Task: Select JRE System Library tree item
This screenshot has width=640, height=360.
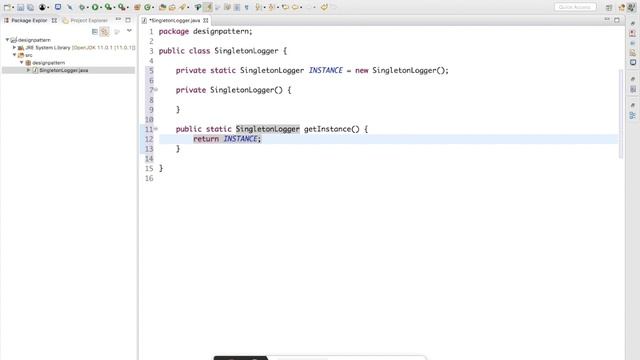Action: tap(76, 47)
